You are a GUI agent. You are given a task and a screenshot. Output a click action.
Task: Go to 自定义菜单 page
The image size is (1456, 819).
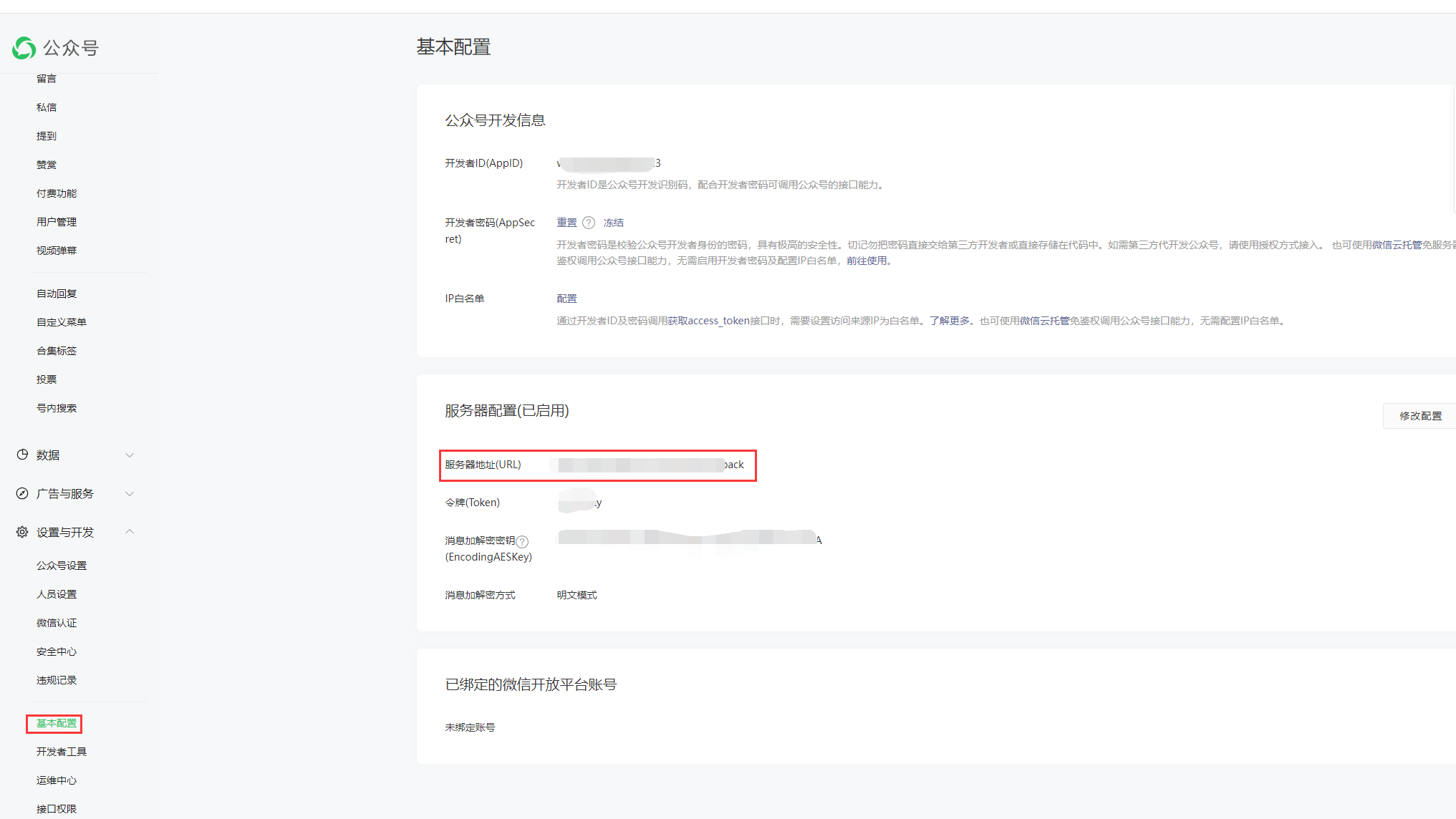(62, 322)
